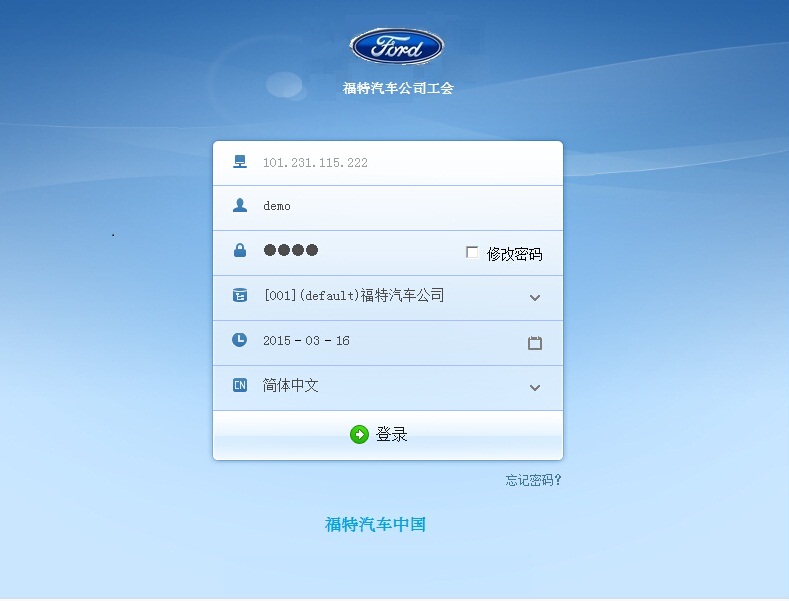Image resolution: width=789 pixels, height=601 pixels.
Task: Open the calendar date picker icon
Action: pos(535,343)
